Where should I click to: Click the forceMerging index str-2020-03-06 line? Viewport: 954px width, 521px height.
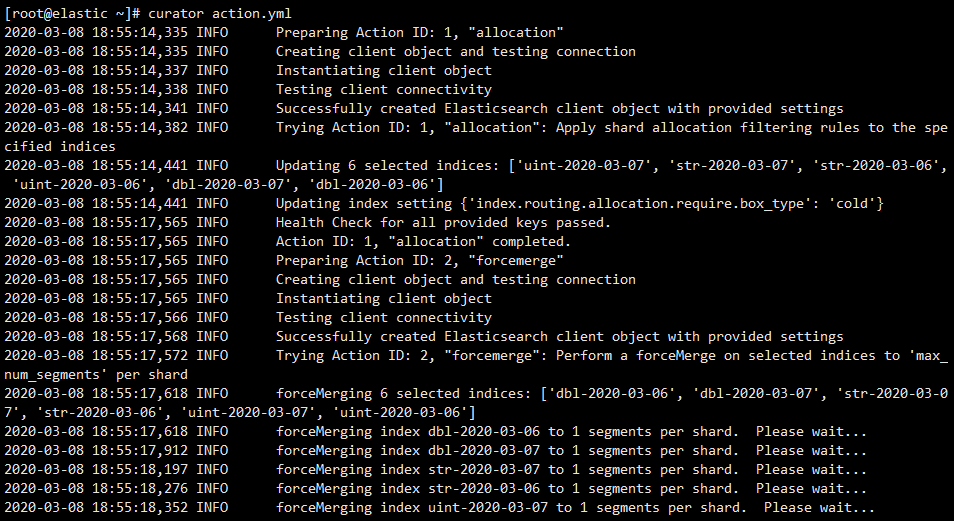point(571,489)
